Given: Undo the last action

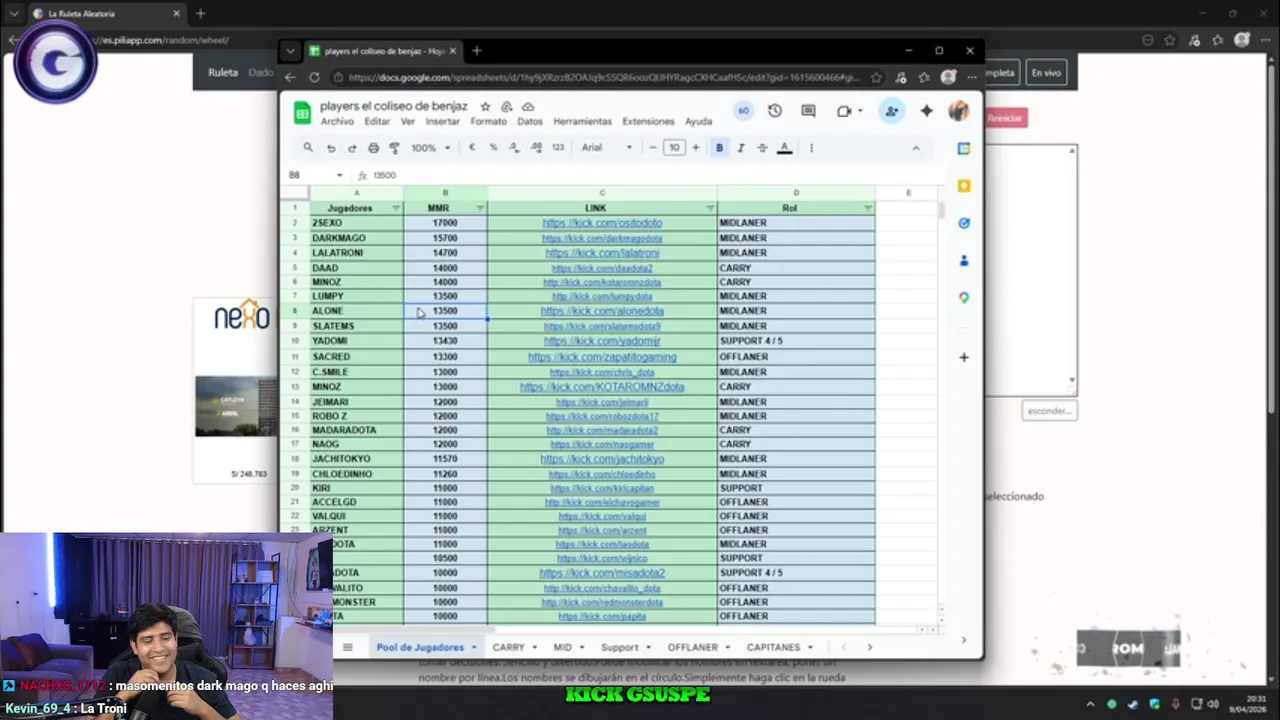Looking at the screenshot, I should [x=331, y=148].
